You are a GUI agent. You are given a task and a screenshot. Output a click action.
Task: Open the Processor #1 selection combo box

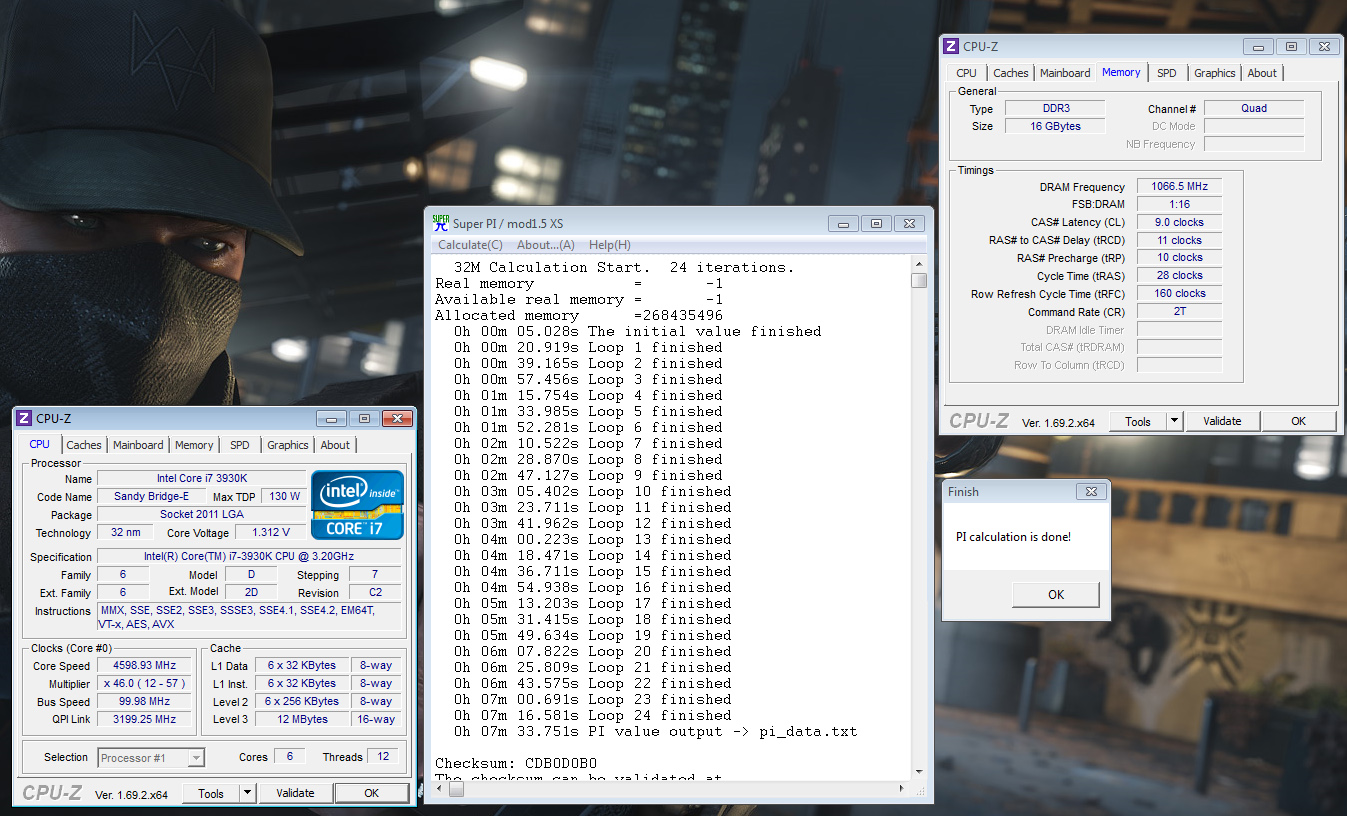pos(151,758)
